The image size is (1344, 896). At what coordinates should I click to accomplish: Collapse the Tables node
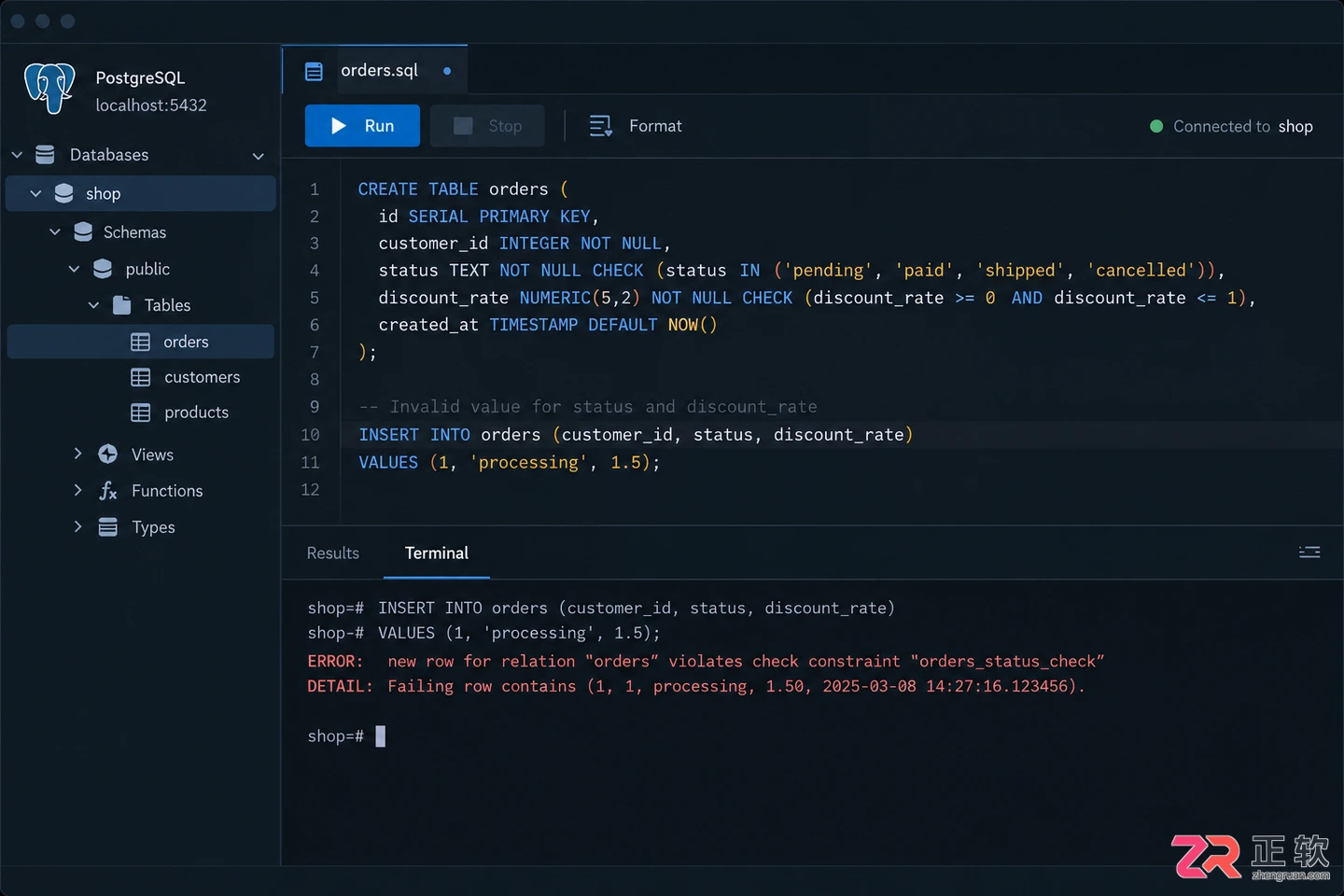(93, 305)
